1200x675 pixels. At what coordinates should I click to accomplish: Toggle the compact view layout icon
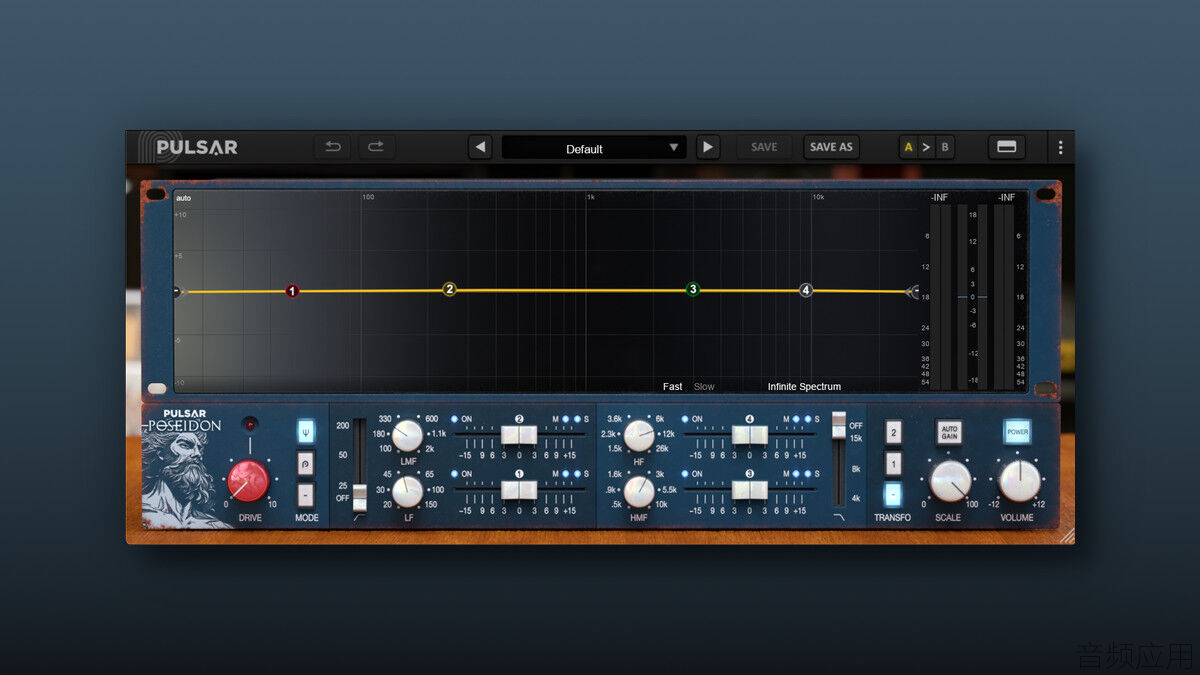coord(1007,147)
